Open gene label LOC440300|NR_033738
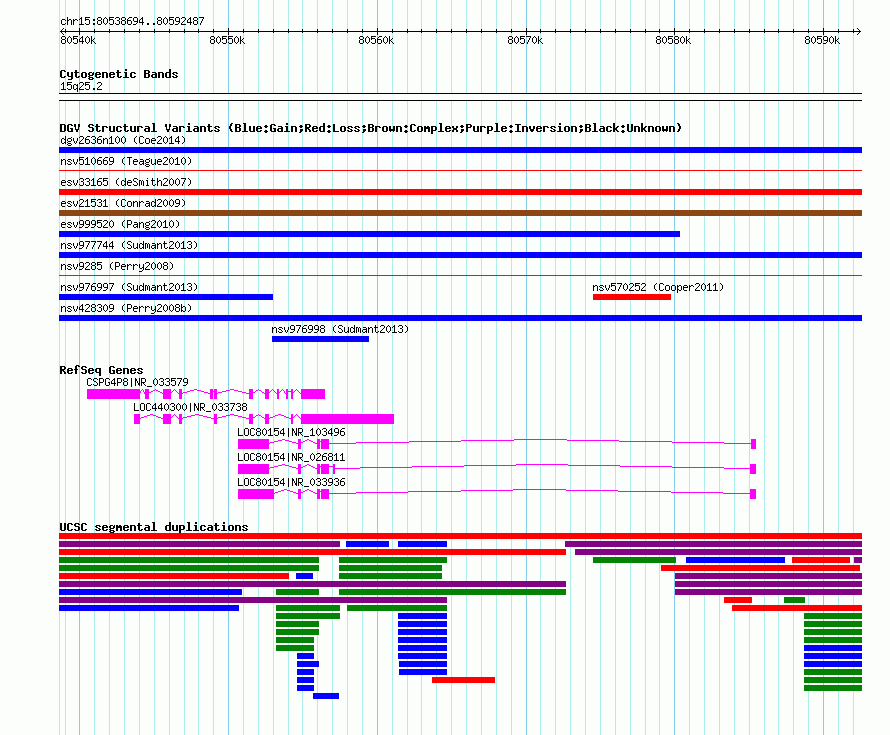The width and height of the screenshot is (890, 735). pos(190,408)
